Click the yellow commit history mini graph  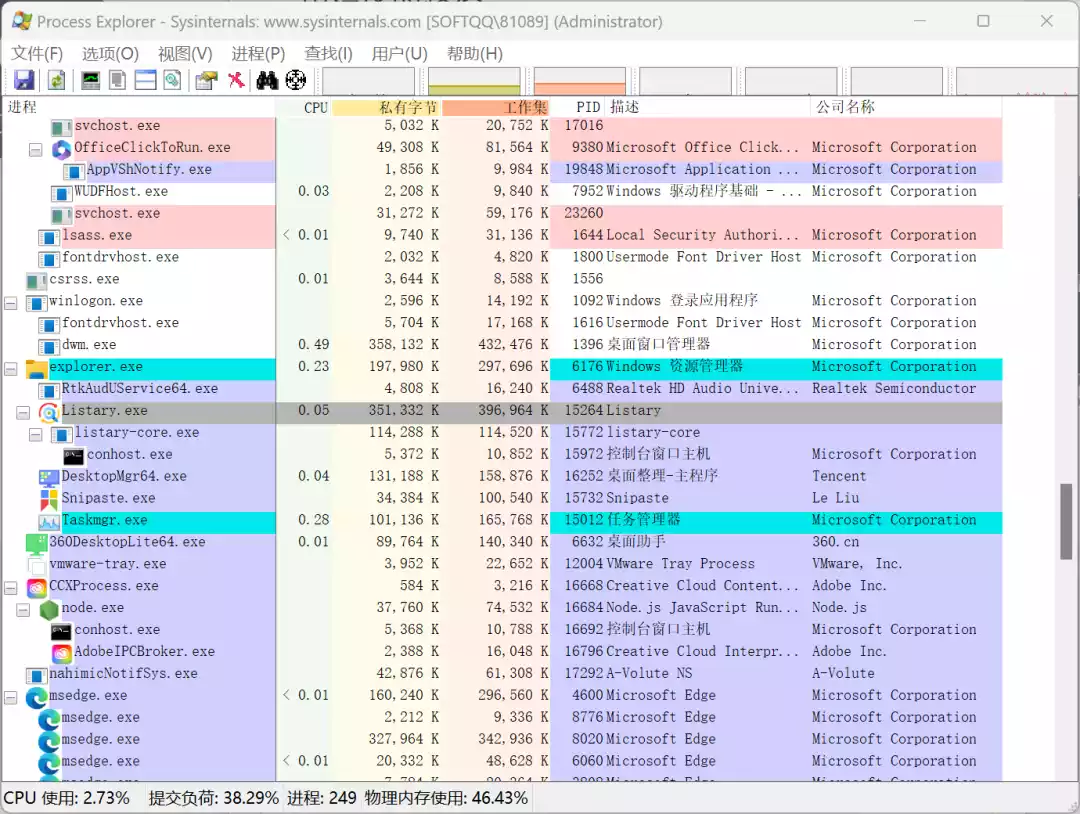pyautogui.click(x=474, y=81)
